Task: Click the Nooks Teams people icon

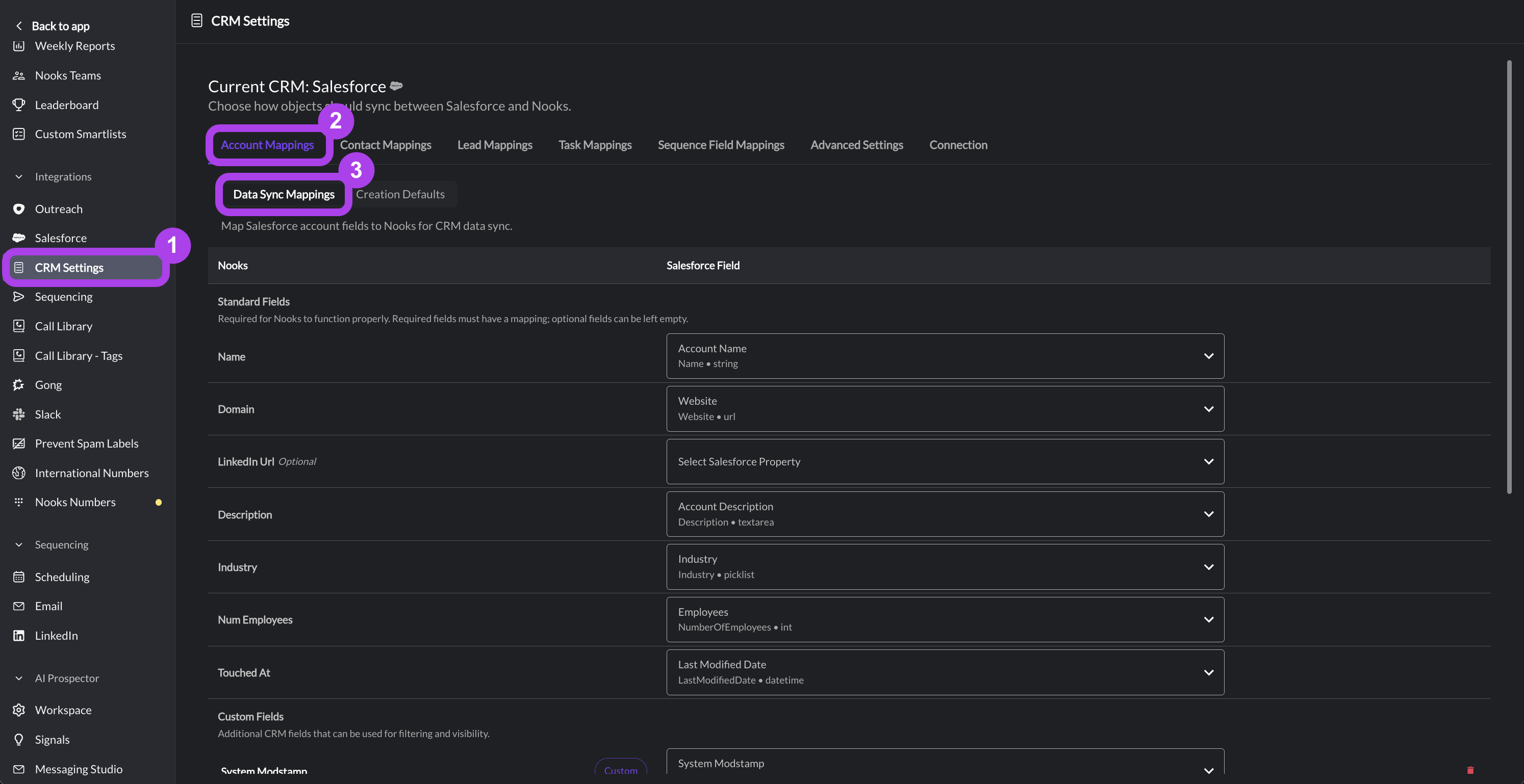Action: [19, 75]
